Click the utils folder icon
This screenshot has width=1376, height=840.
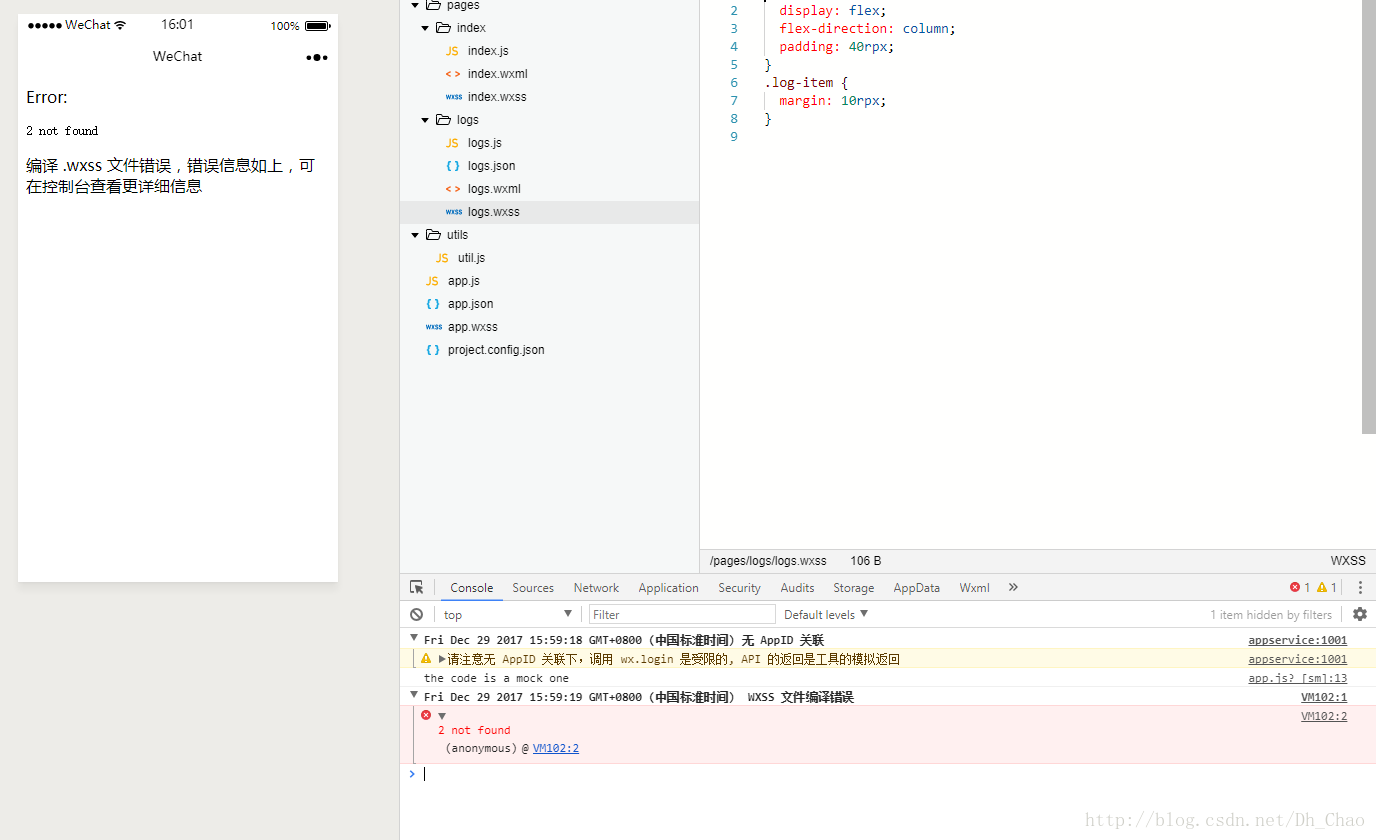pyautogui.click(x=433, y=235)
